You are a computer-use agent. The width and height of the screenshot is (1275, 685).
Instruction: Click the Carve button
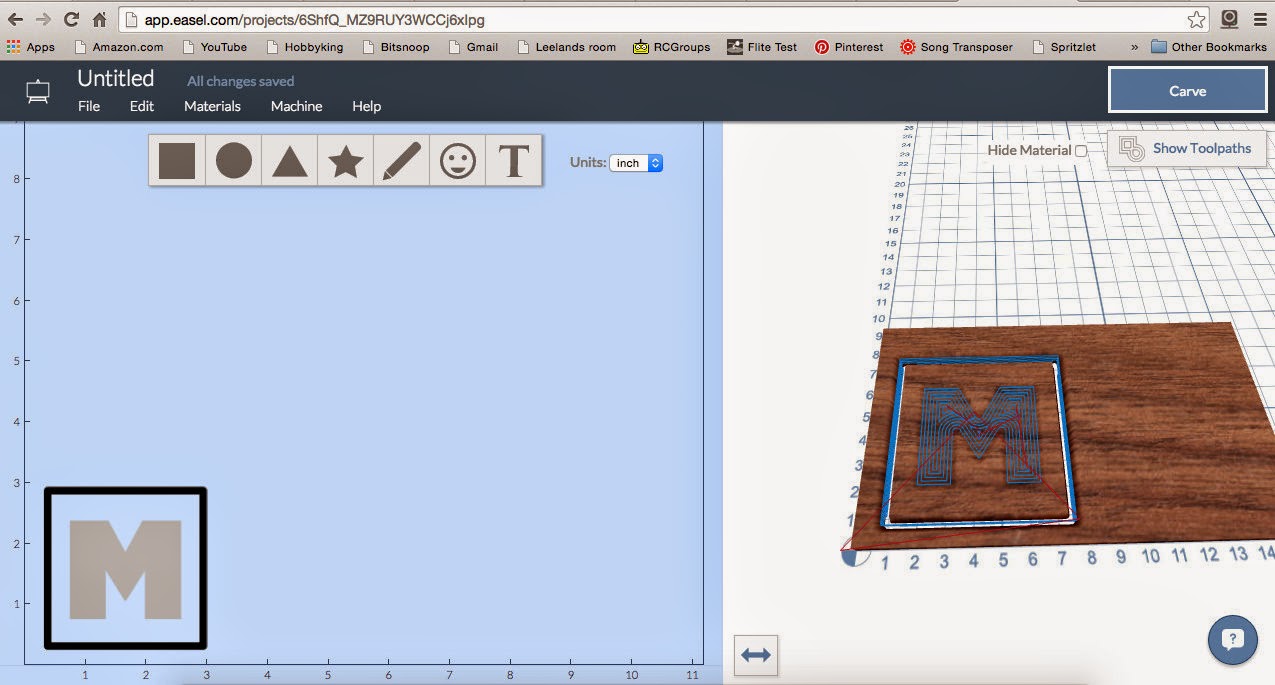tap(1186, 89)
